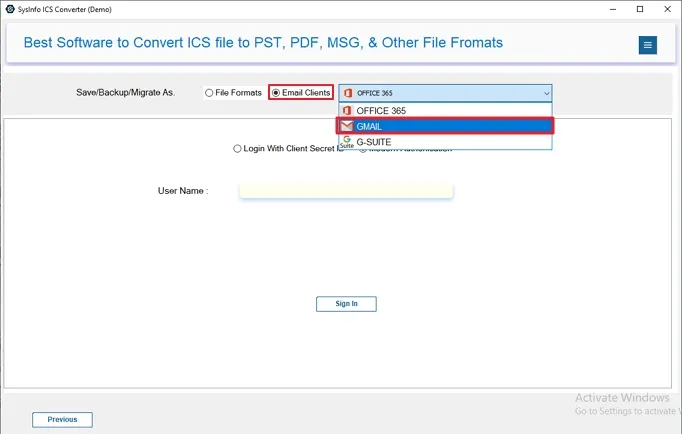Click the SysInfo app logo in title bar
The image size is (682, 434).
point(10,9)
